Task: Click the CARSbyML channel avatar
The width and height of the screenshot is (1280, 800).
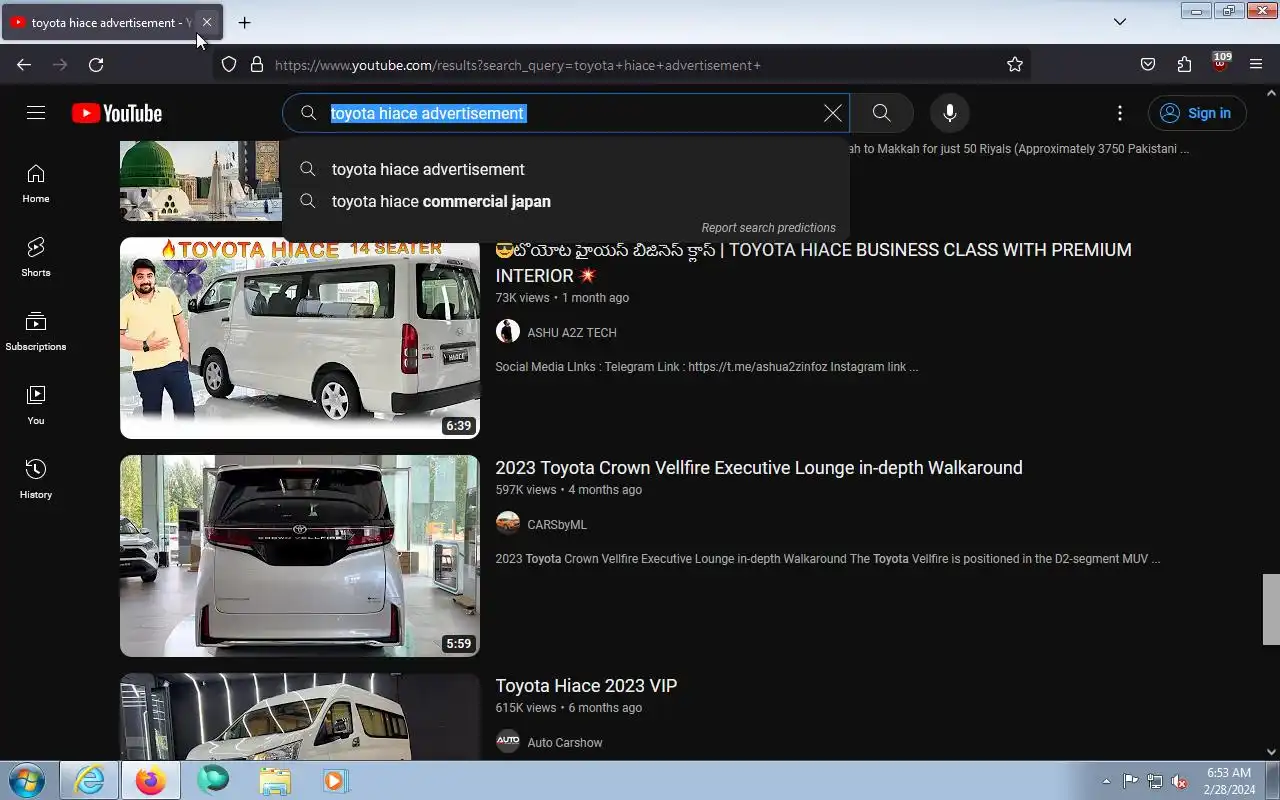Action: click(508, 524)
